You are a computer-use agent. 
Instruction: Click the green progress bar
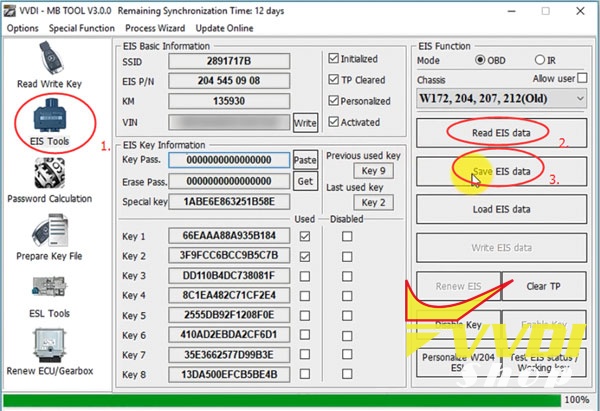click(282, 400)
